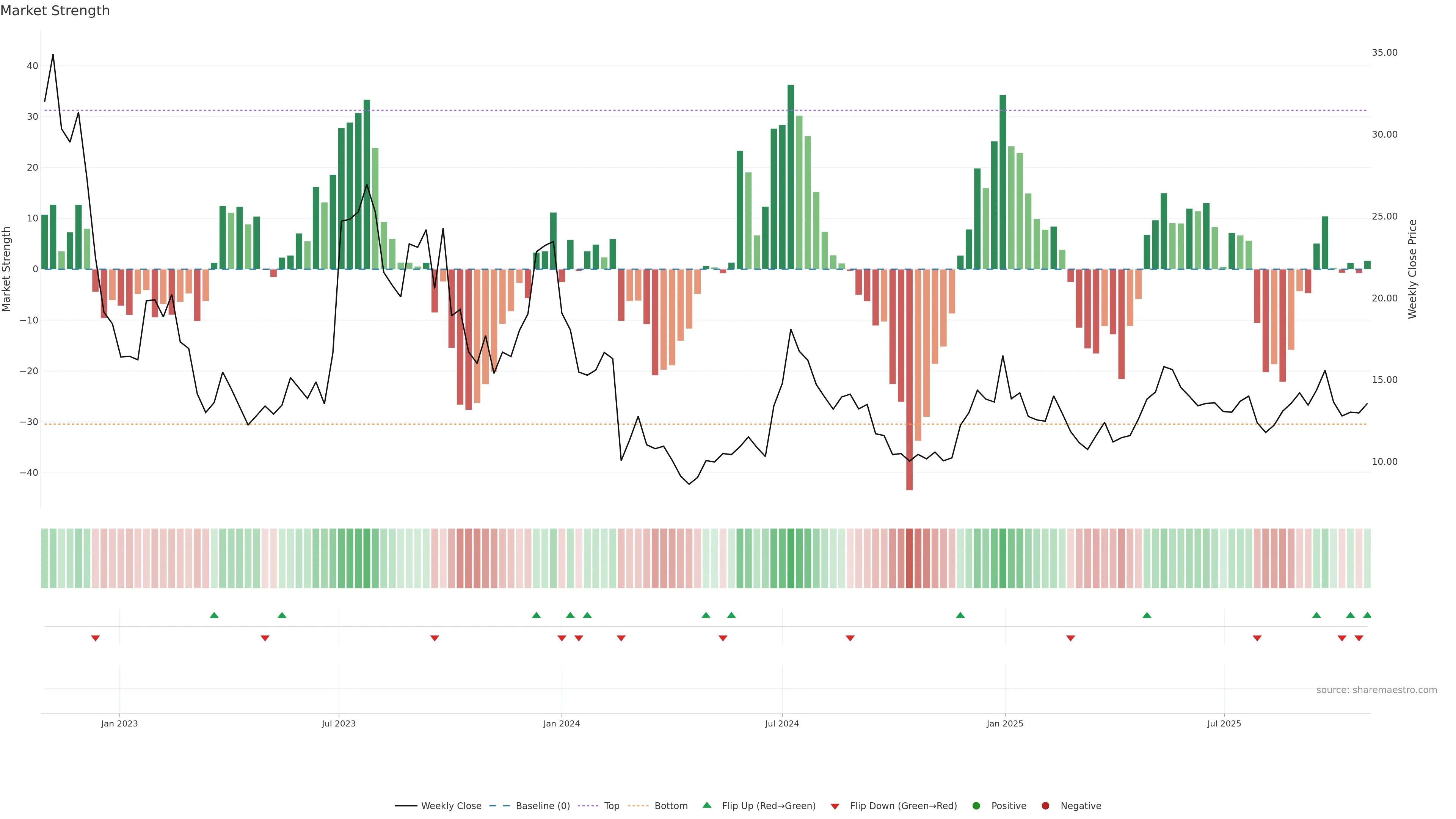Click the darkest red heatmap strip cell
The width and height of the screenshot is (1456, 819).
(910, 558)
